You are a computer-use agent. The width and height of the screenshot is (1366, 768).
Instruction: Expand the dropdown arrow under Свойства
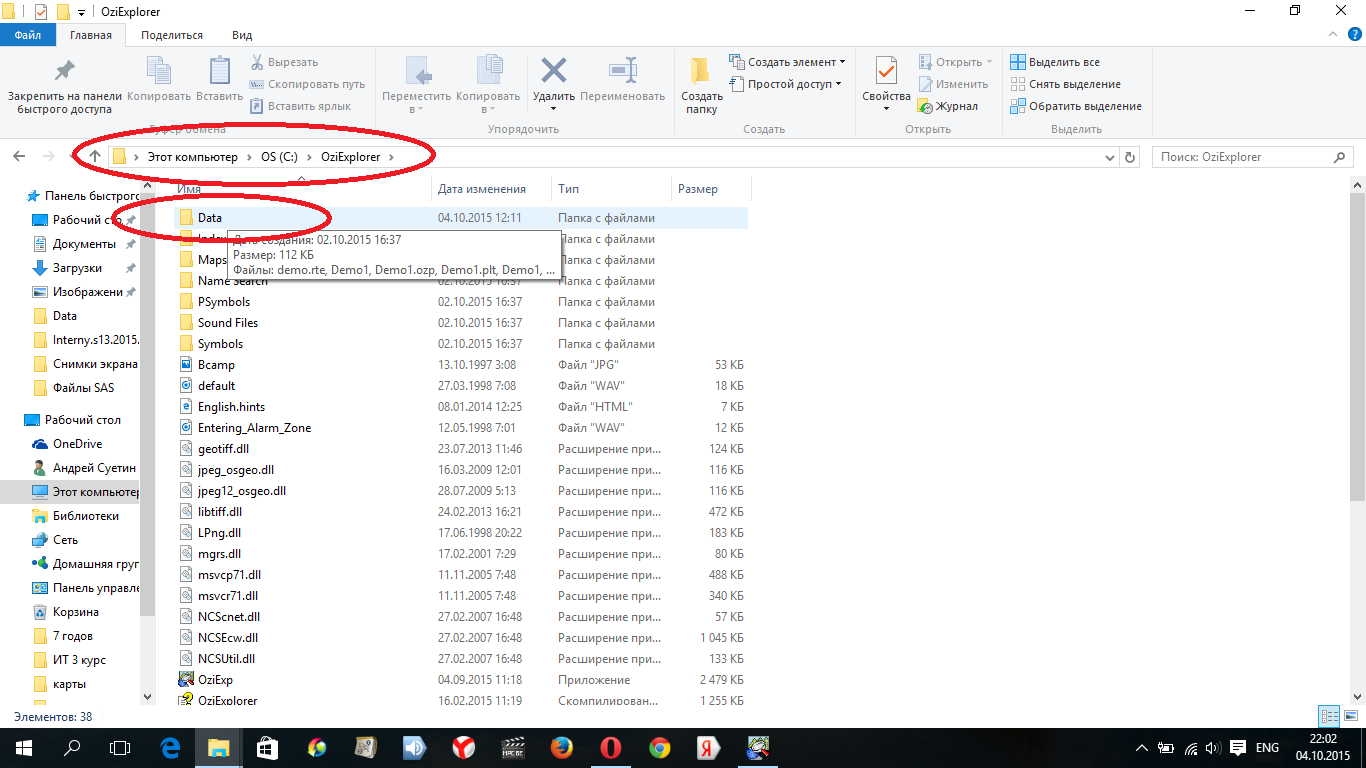pyautogui.click(x=887, y=108)
